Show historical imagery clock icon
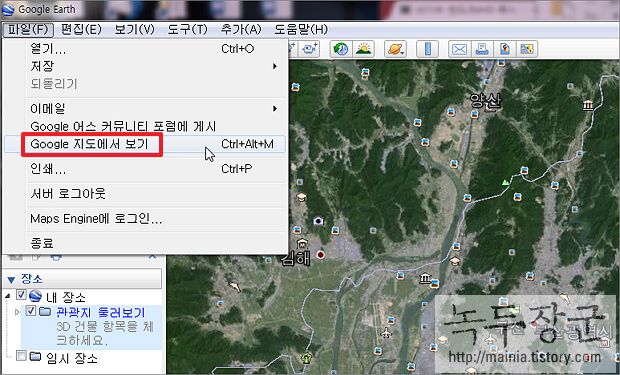 tap(340, 49)
